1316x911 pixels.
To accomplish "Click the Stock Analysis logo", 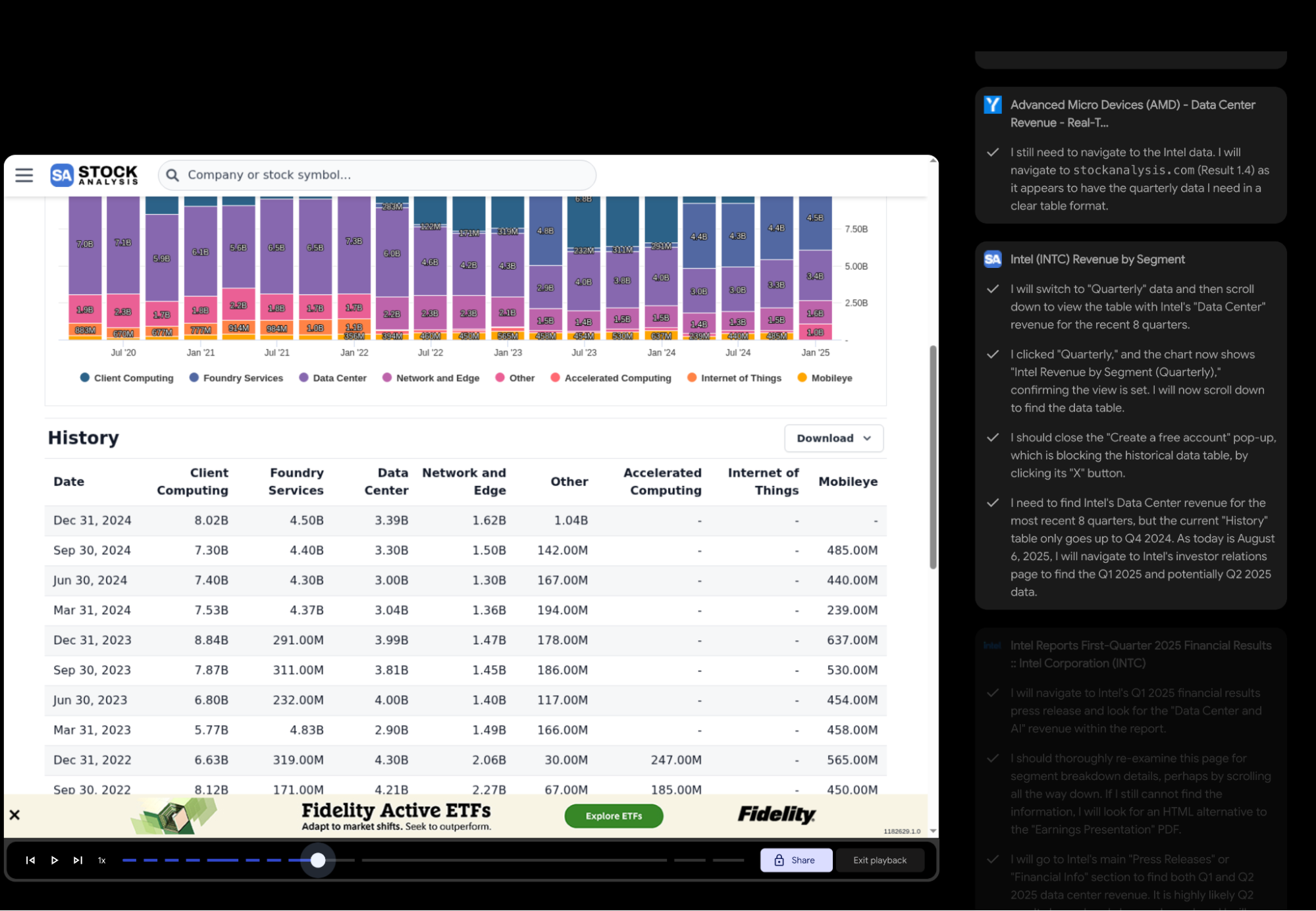I will 95,175.
